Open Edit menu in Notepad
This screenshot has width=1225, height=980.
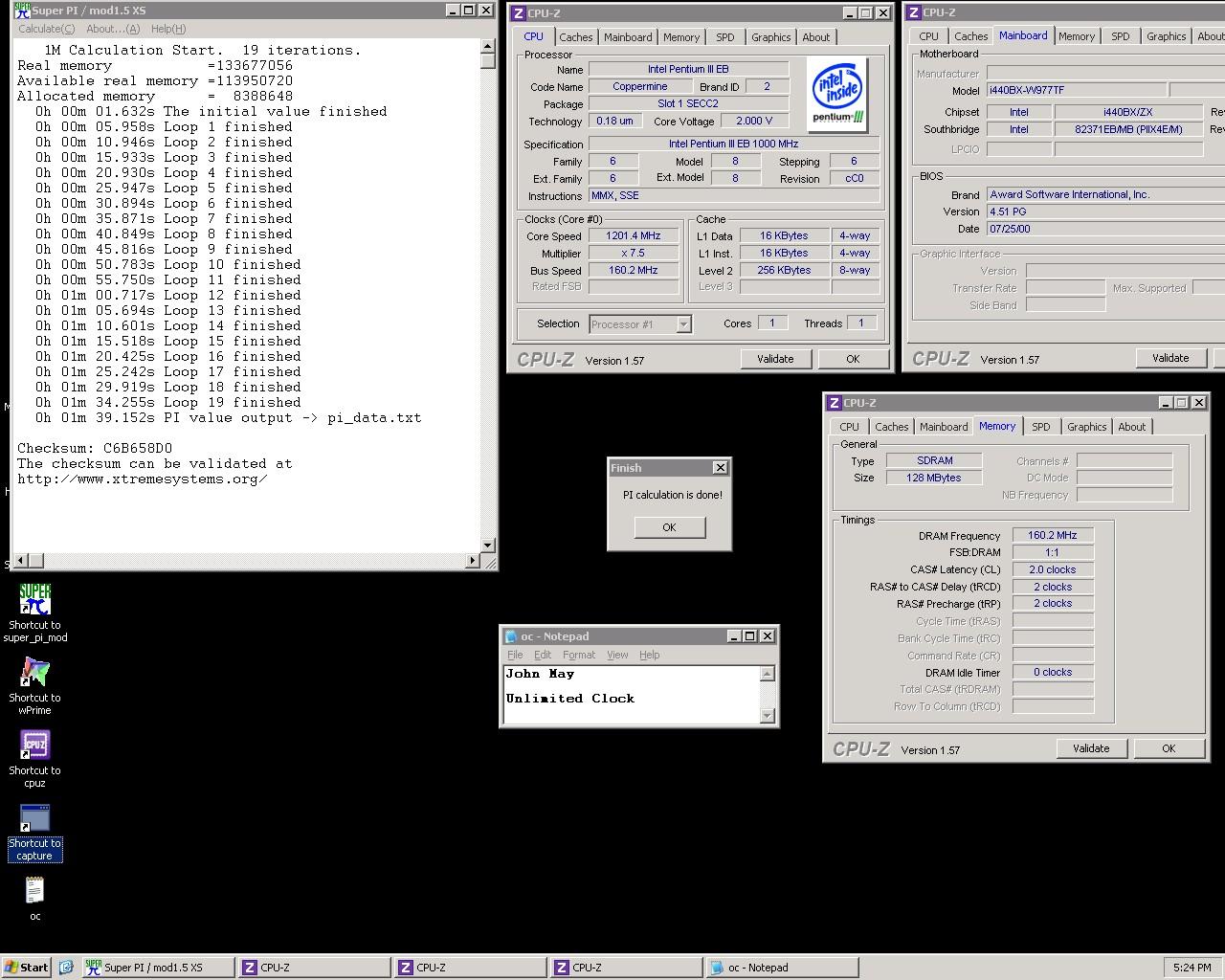tap(543, 655)
